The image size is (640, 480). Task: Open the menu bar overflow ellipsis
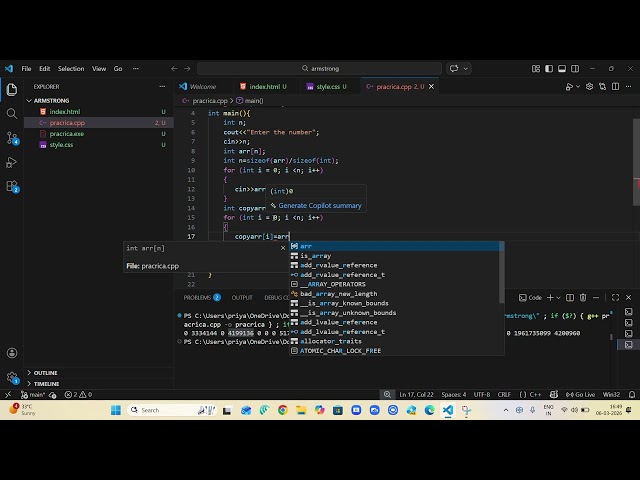pos(136,69)
